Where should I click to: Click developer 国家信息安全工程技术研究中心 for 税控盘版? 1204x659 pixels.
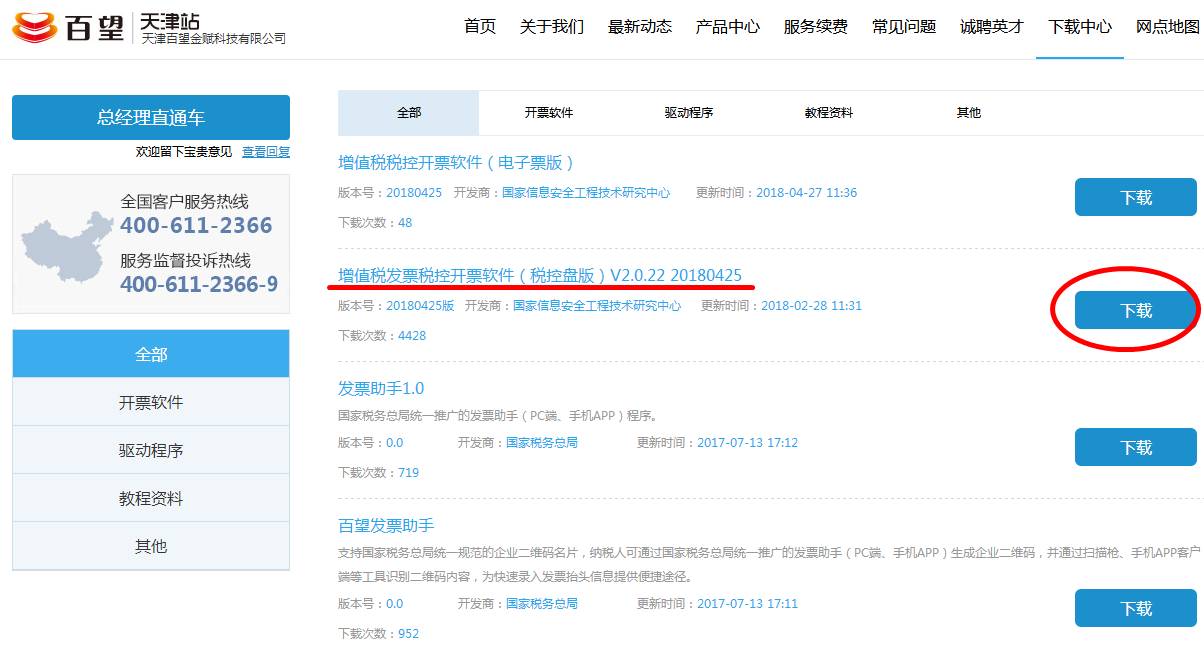click(x=597, y=306)
